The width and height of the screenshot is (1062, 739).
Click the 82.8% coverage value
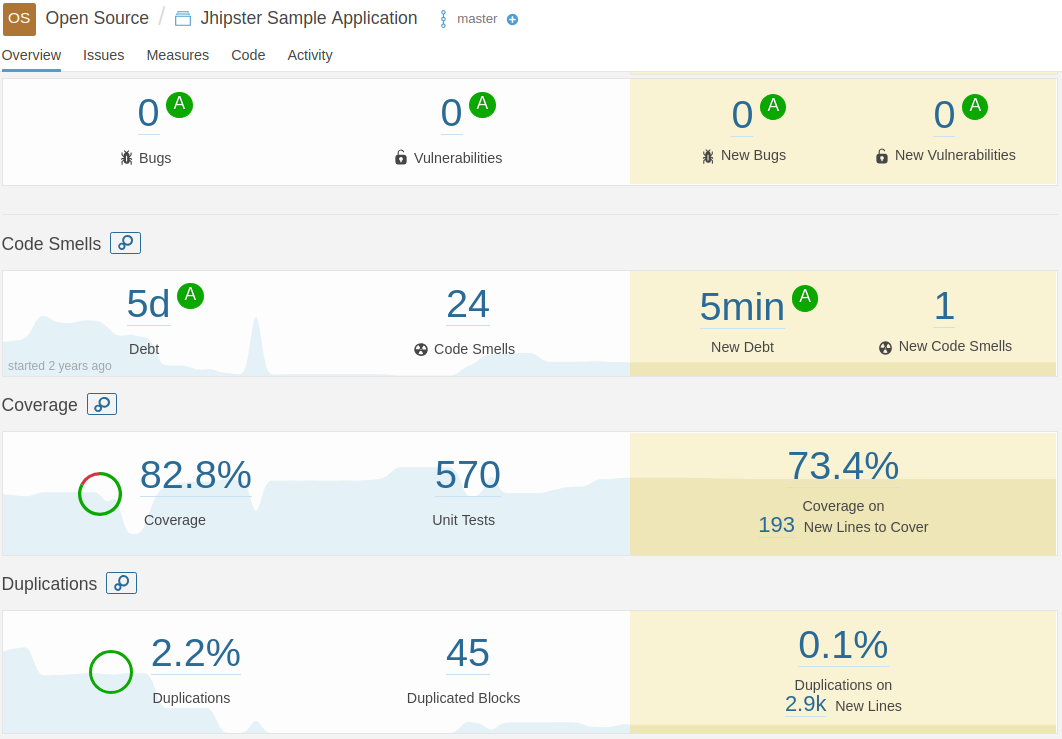(195, 475)
